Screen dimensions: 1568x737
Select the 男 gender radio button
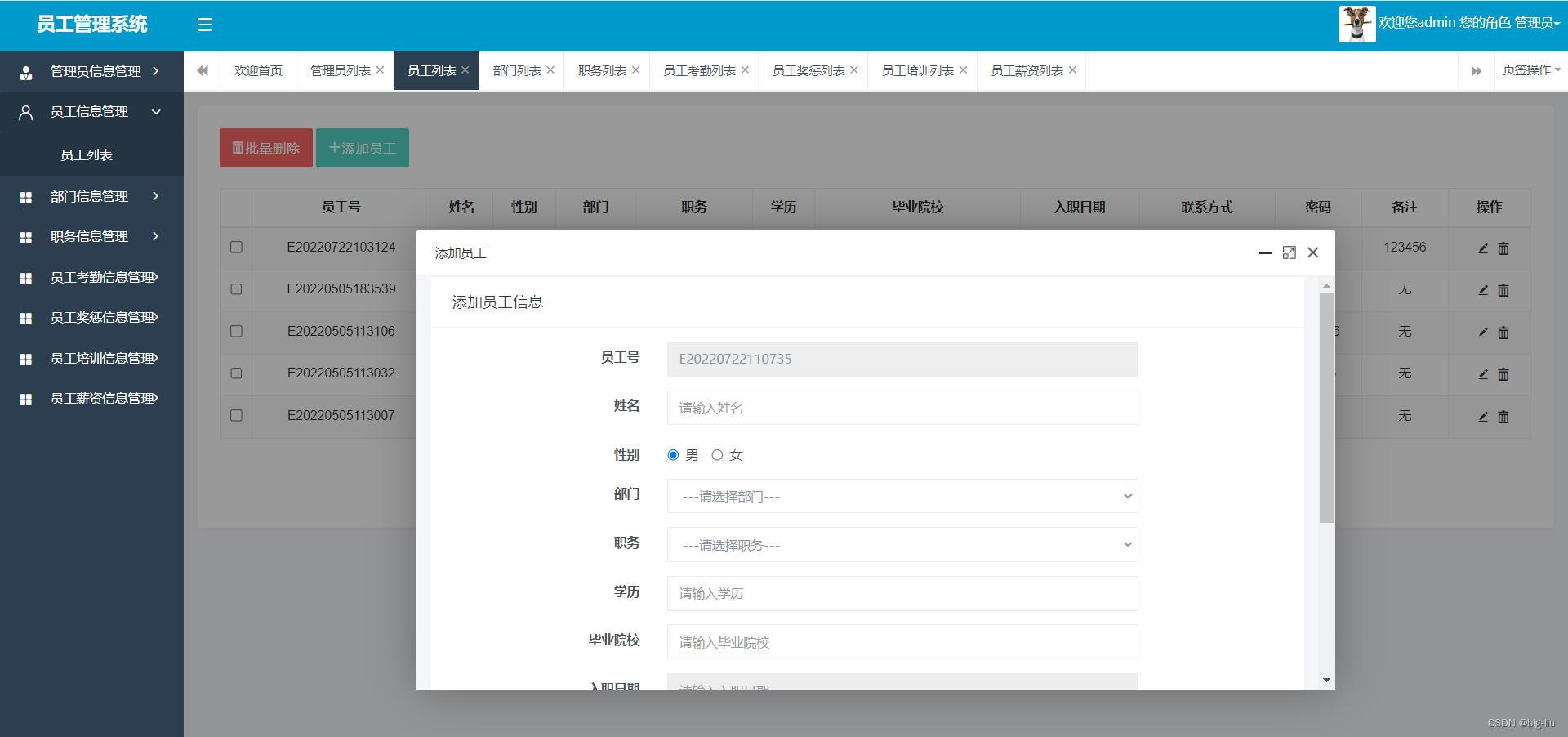tap(673, 455)
